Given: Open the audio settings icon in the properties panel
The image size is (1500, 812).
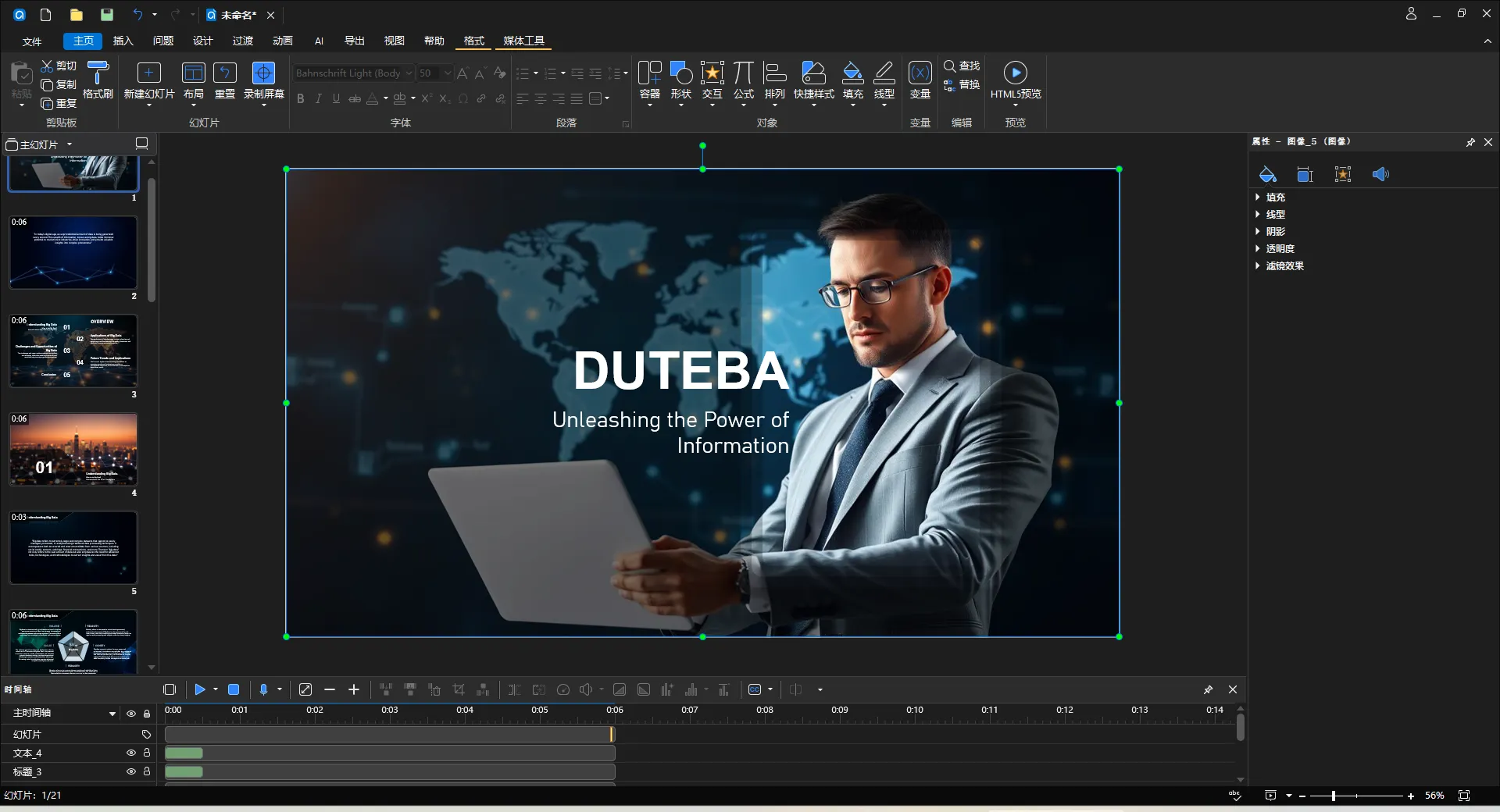Looking at the screenshot, I should coord(1380,173).
